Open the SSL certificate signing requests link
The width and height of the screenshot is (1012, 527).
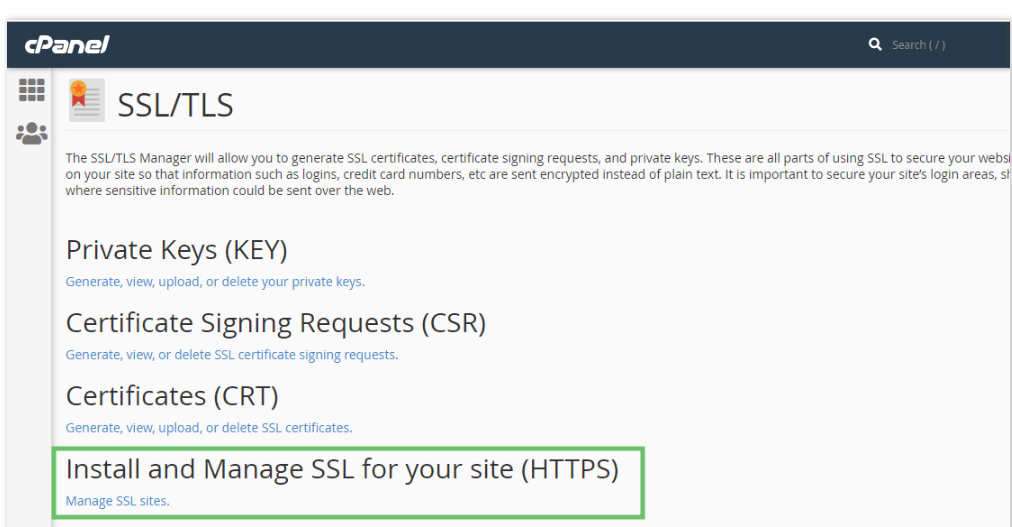231,355
